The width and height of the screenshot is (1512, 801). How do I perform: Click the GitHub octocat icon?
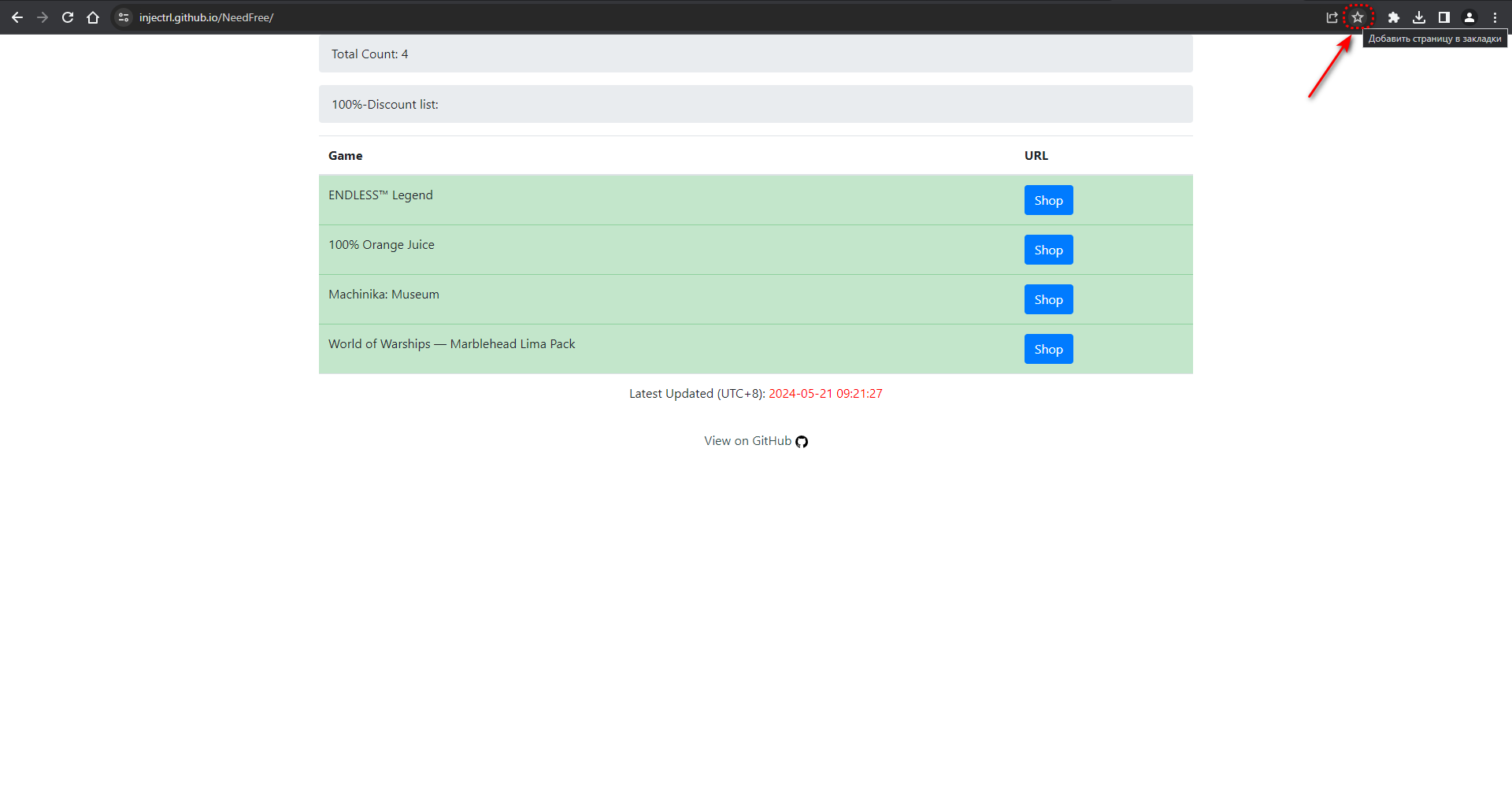(802, 442)
